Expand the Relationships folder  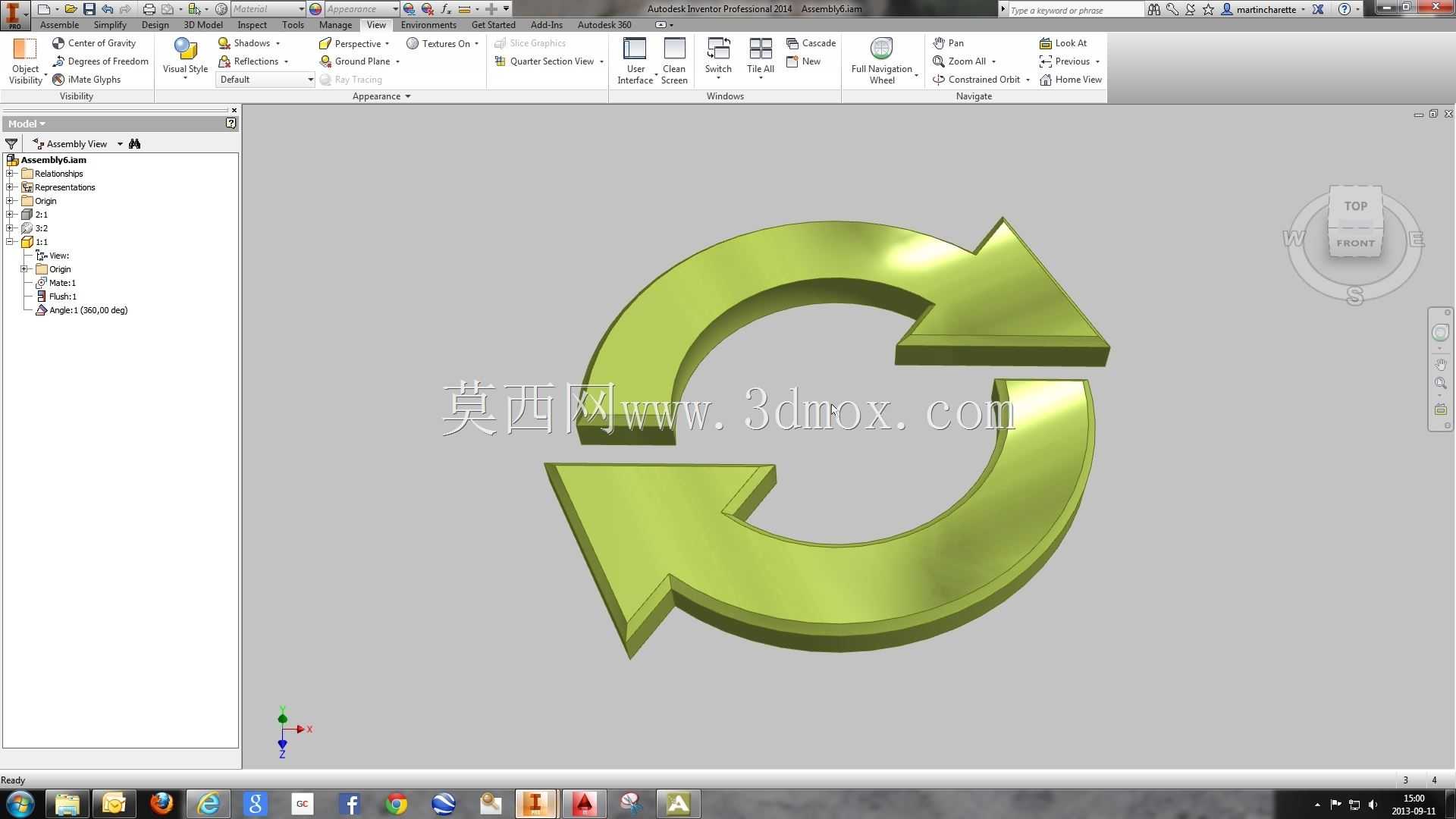pos(11,174)
